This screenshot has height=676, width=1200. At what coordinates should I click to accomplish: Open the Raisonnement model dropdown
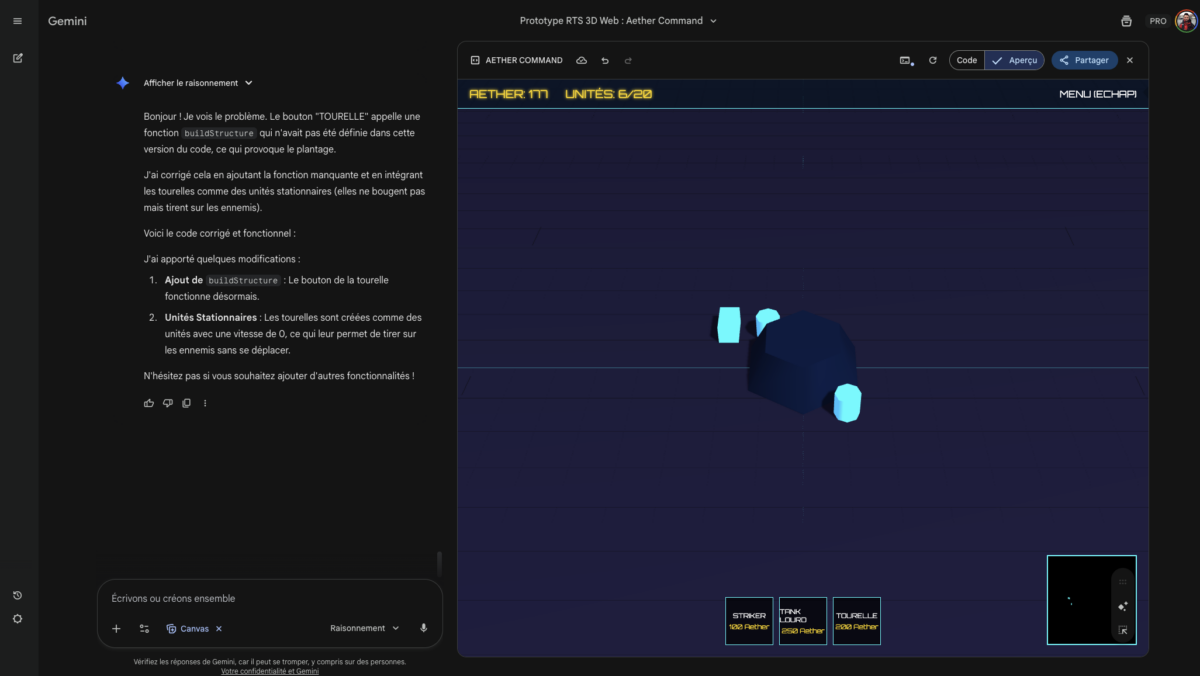pyautogui.click(x=364, y=628)
